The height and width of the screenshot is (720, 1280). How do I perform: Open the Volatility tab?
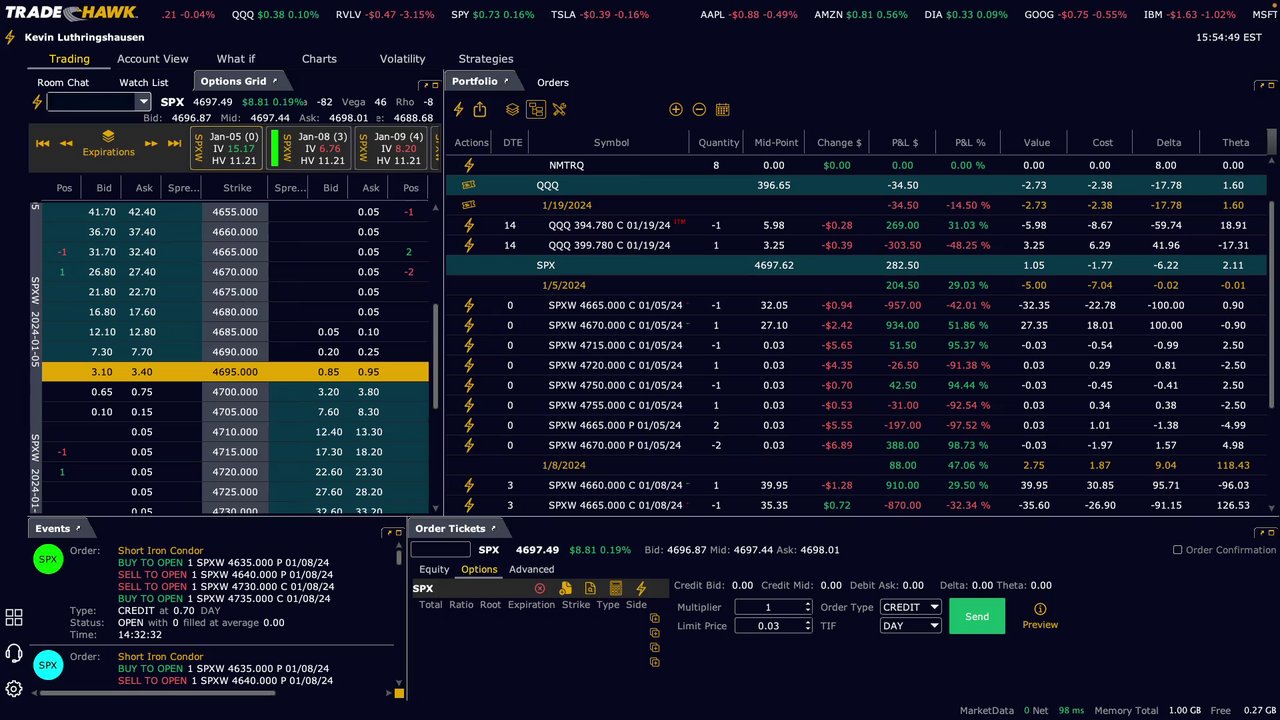point(402,59)
